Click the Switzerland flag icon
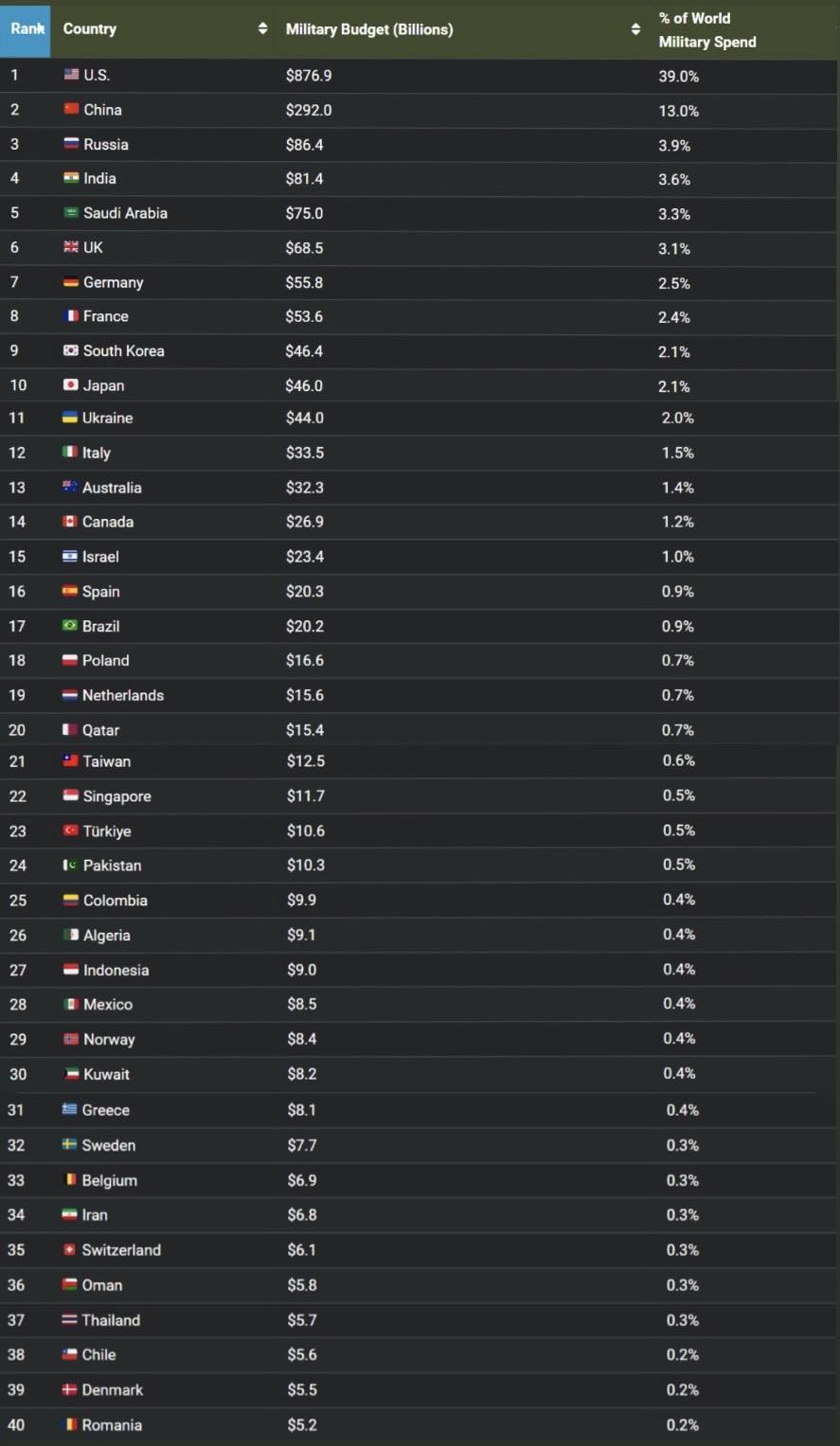Screen dimensions: 840x1446 click(69, 1250)
